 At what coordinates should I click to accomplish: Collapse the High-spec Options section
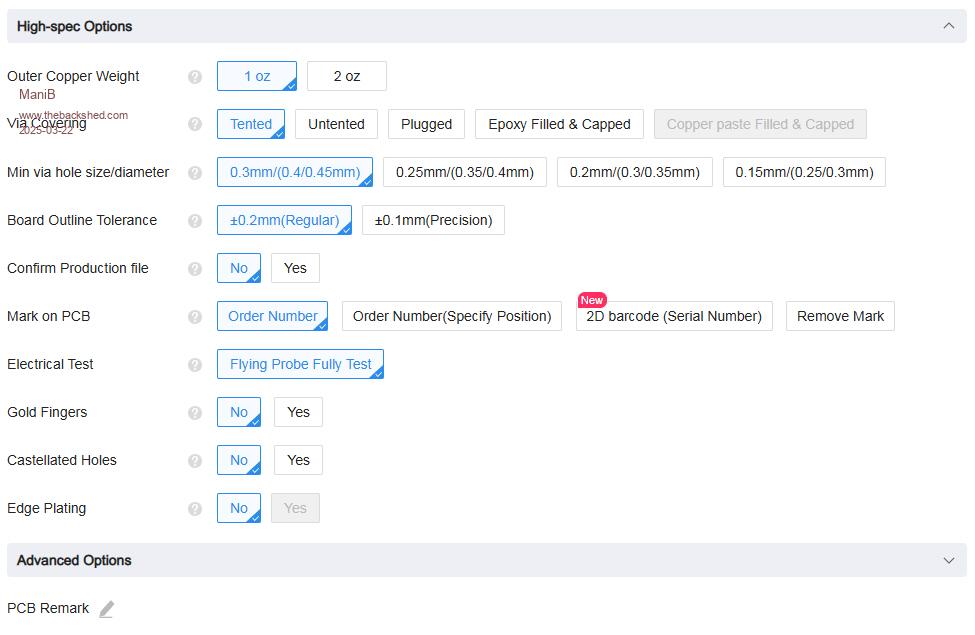[948, 26]
